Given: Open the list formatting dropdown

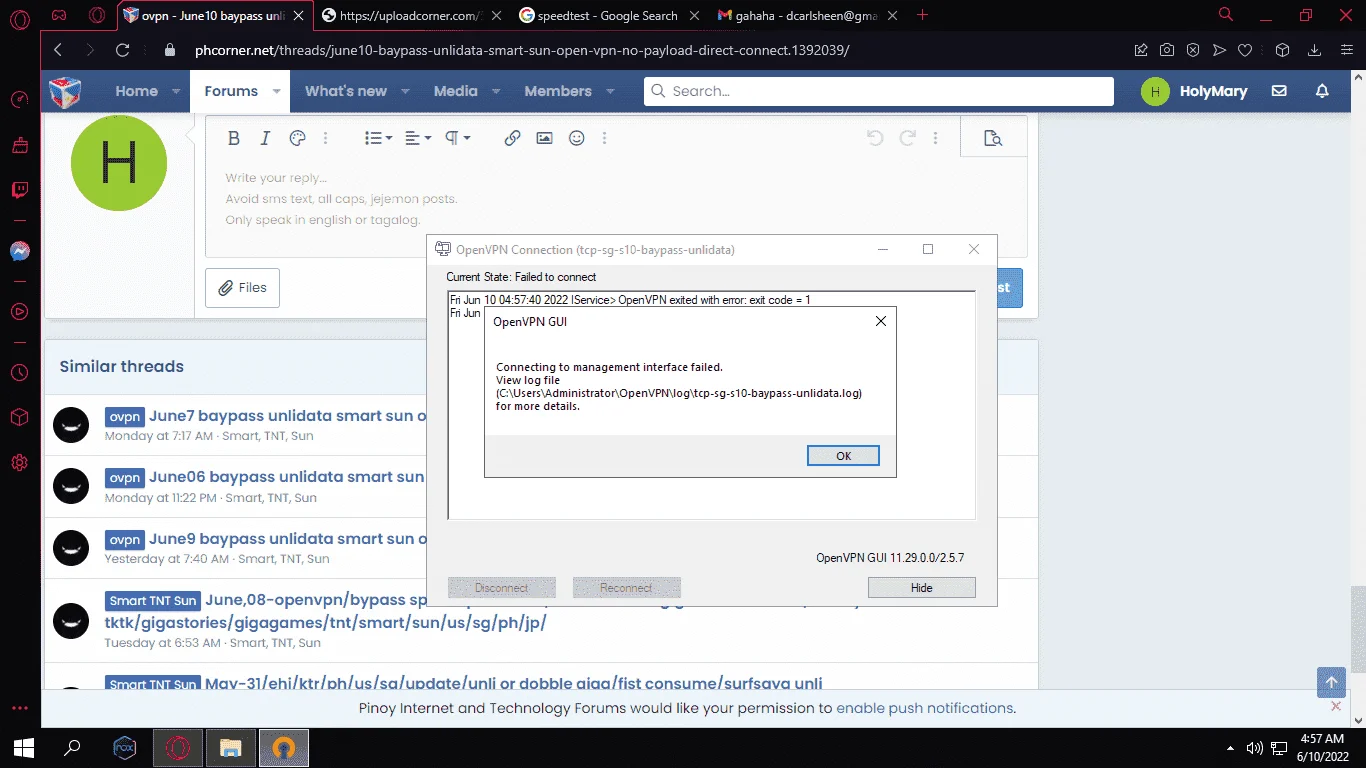Looking at the screenshot, I should tap(378, 138).
